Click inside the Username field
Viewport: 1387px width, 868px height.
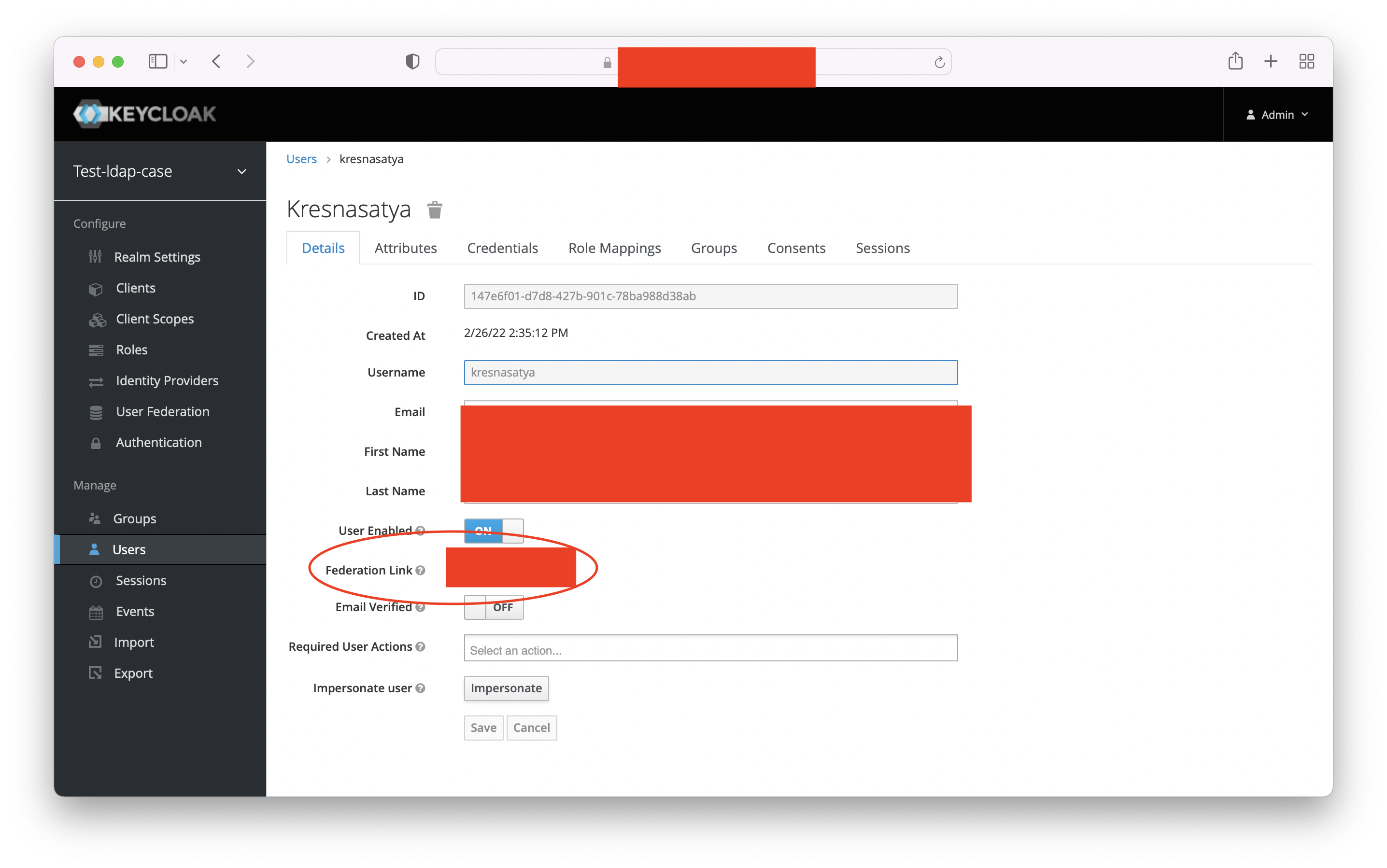click(x=710, y=372)
